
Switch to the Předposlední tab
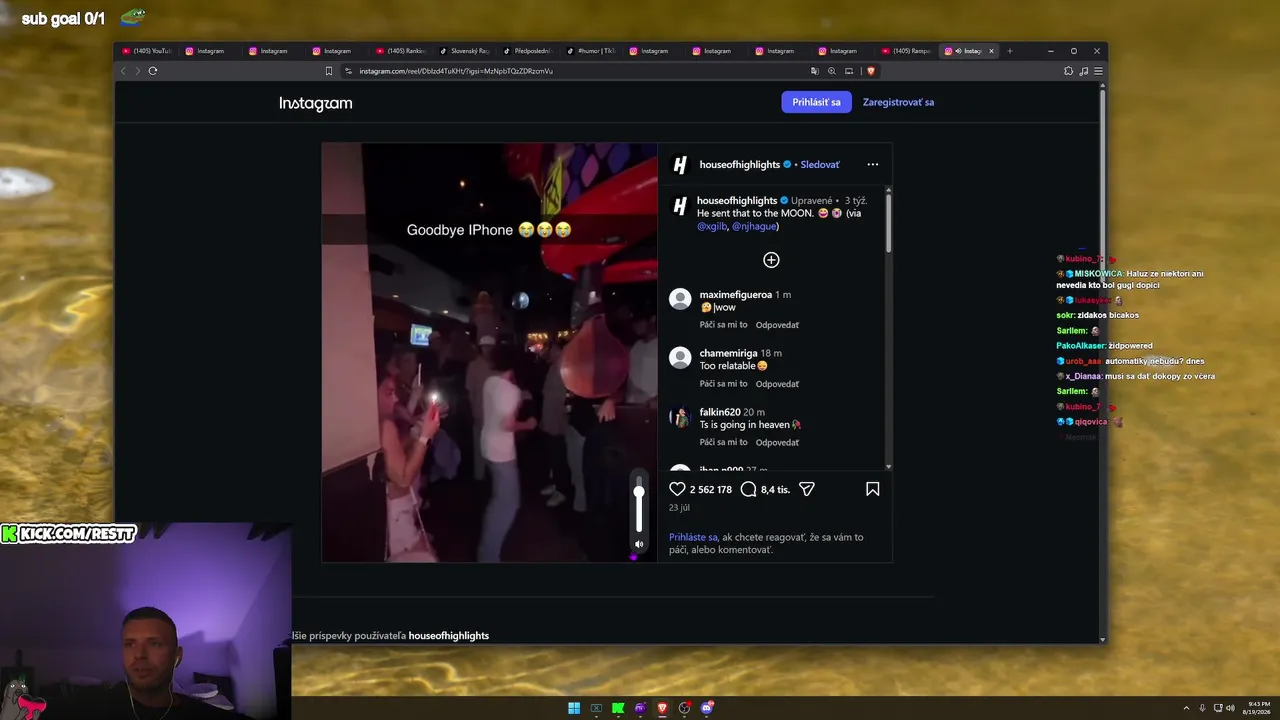(x=527, y=51)
